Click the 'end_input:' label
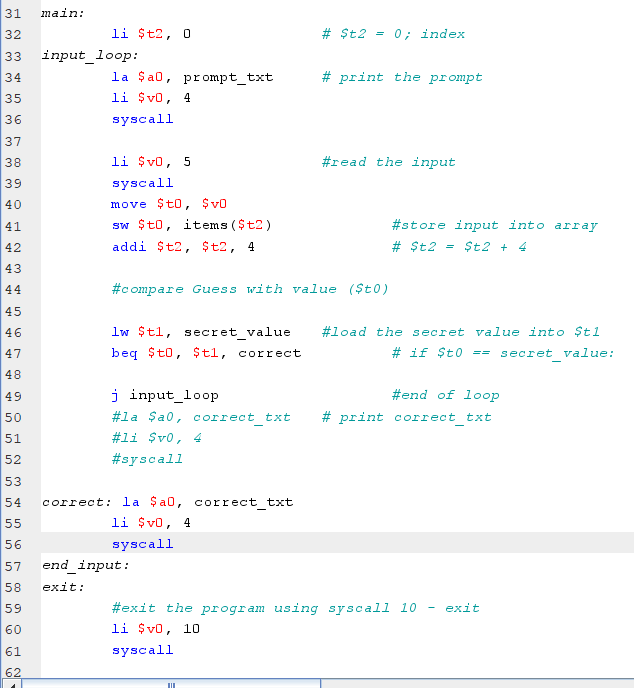 [86, 566]
